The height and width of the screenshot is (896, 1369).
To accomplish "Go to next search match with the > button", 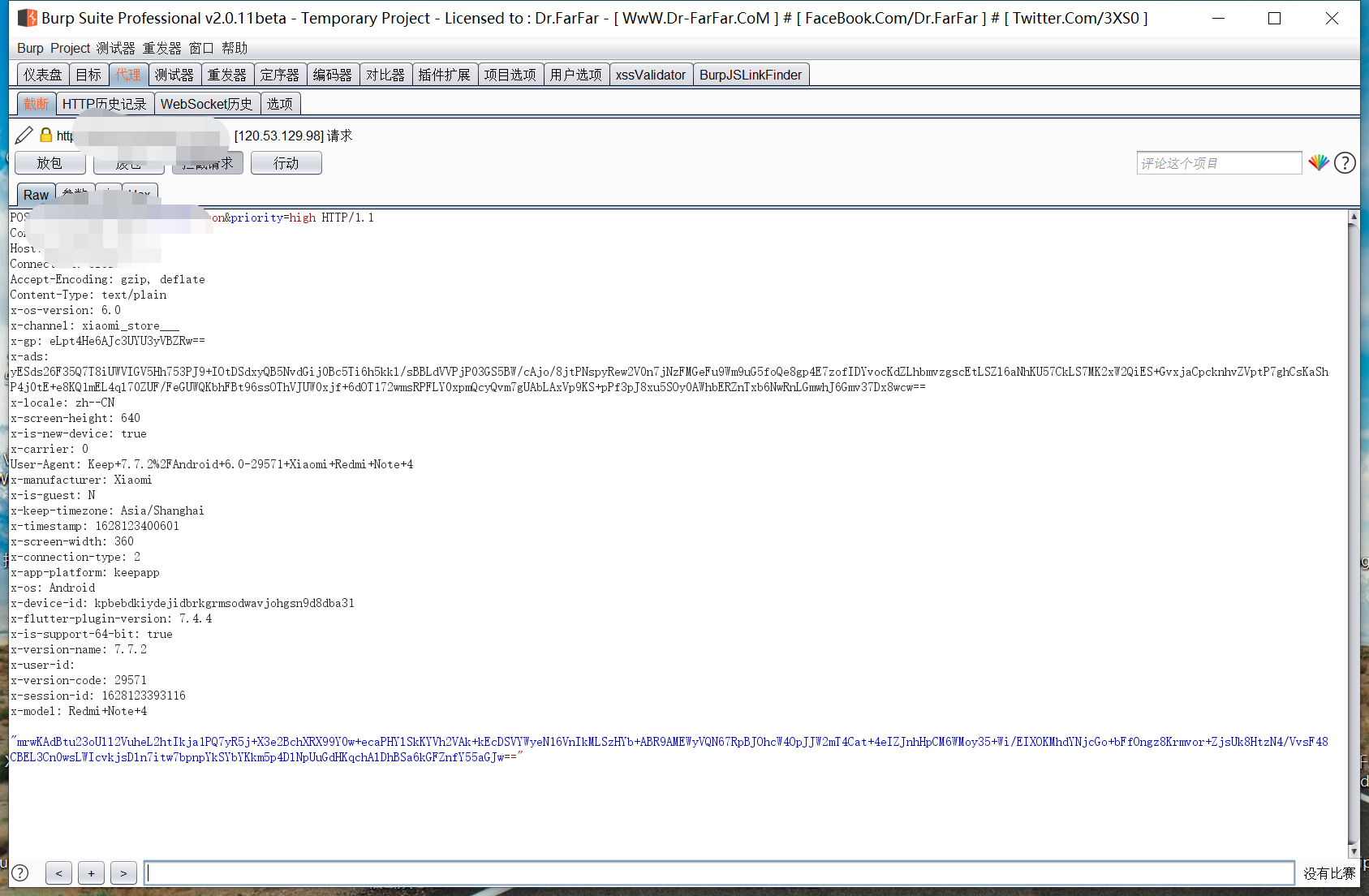I will (x=123, y=873).
